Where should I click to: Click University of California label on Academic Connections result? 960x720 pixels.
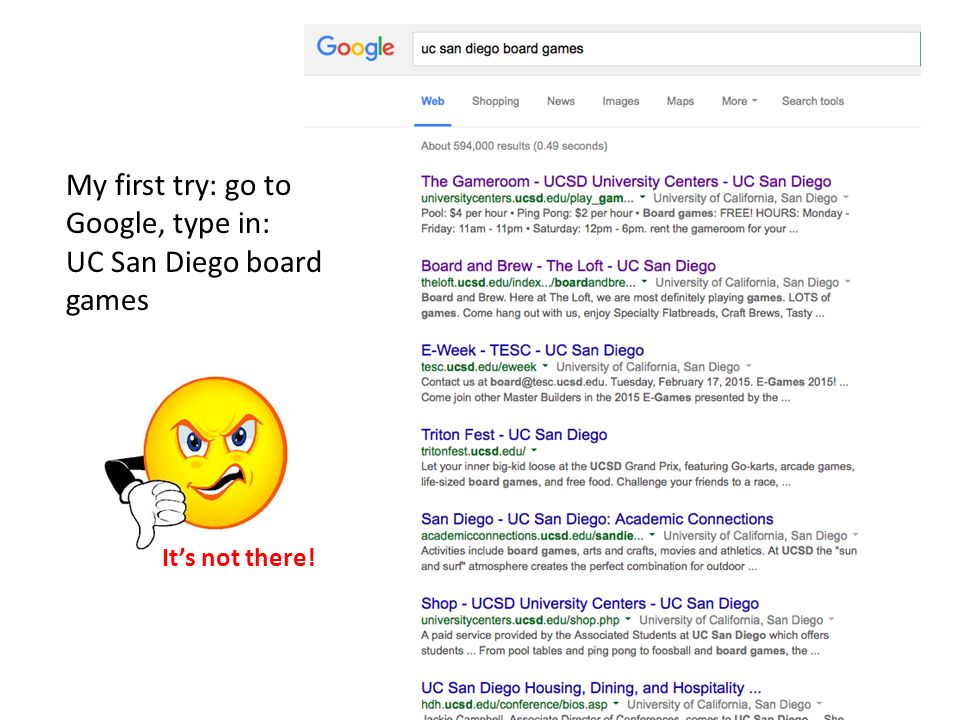pyautogui.click(x=756, y=536)
